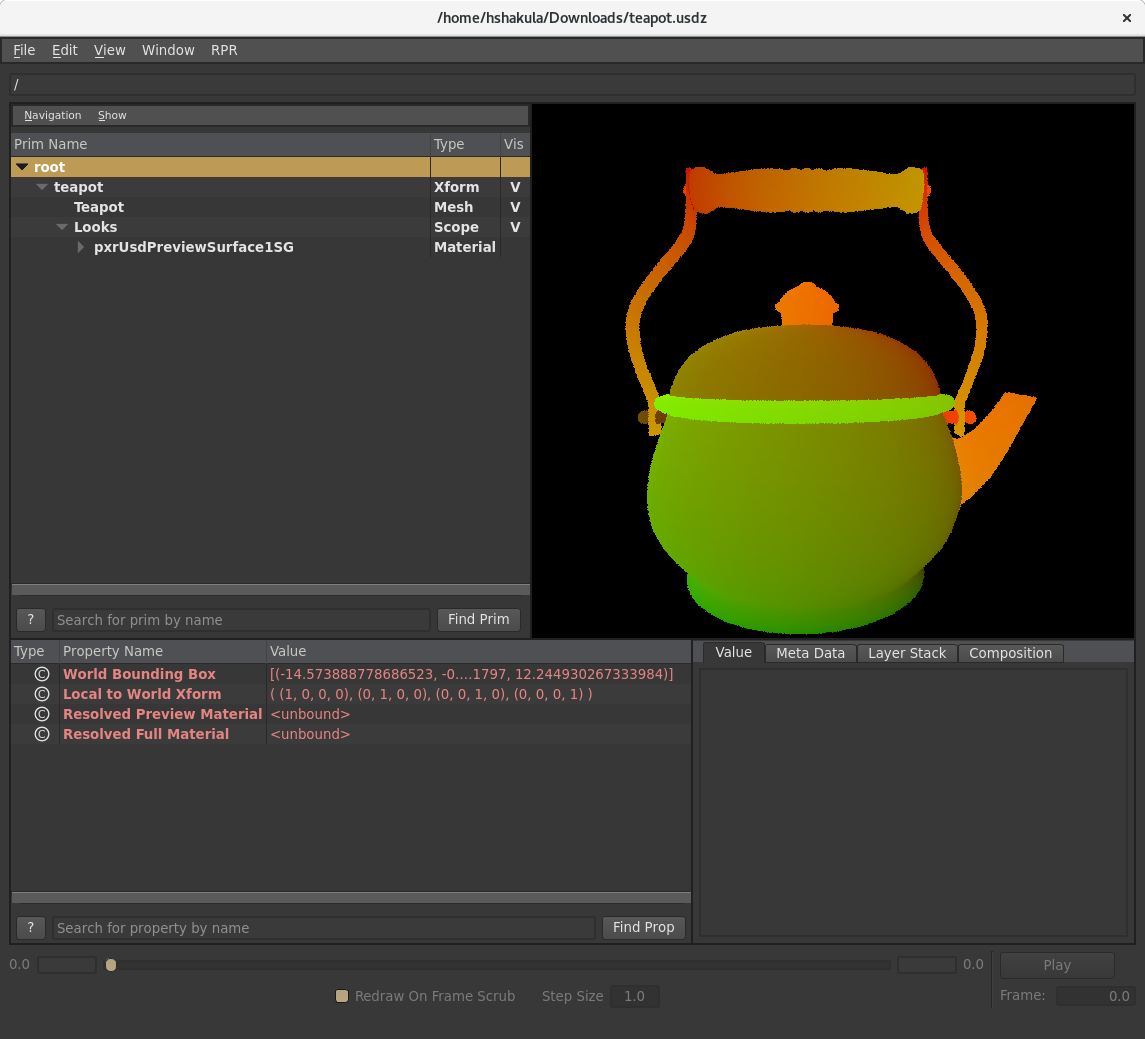Click computed icon for Resolved Full Material
Screen dimensions: 1145x1039
coord(42,734)
